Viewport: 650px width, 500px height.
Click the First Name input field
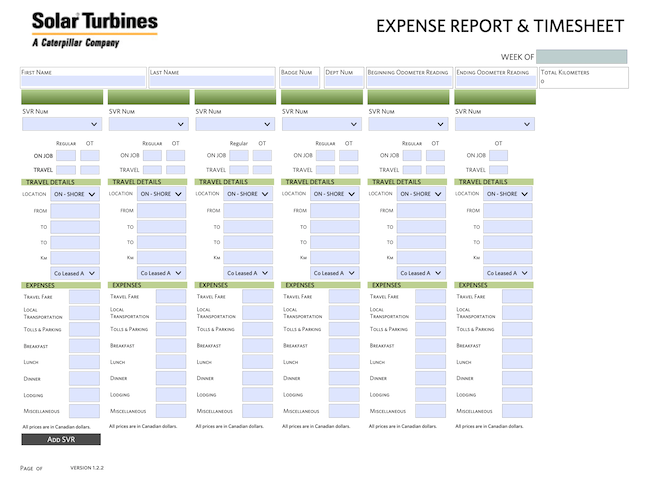click(83, 82)
